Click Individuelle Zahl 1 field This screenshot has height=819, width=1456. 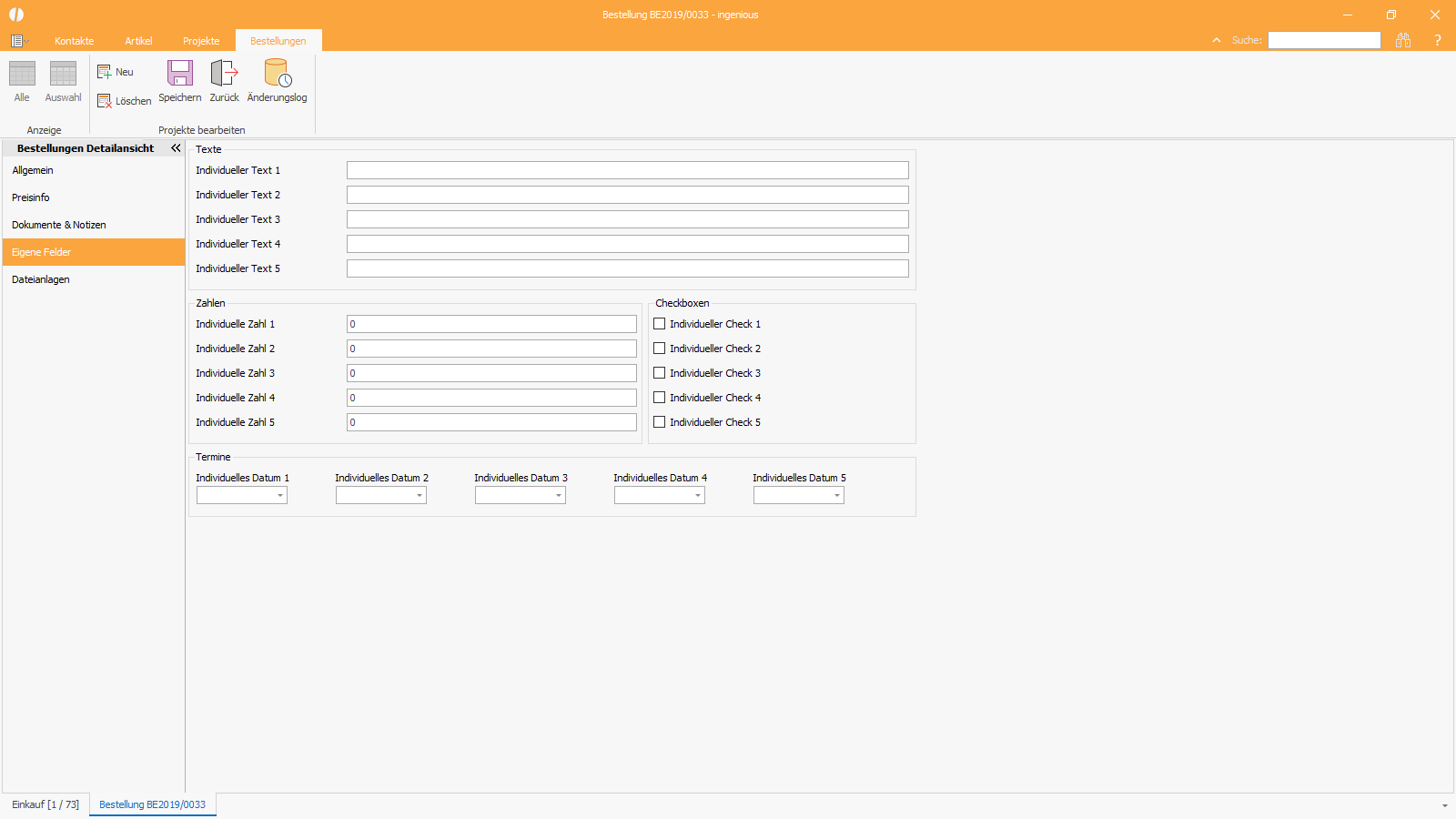(x=491, y=324)
